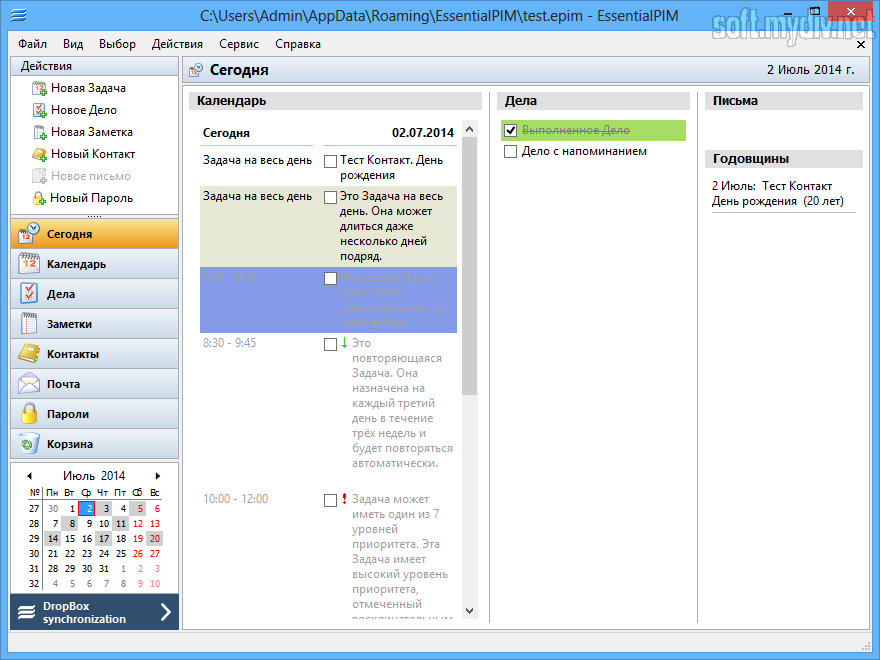Click the Почта envelope icon
The width and height of the screenshot is (880, 660).
click(29, 383)
